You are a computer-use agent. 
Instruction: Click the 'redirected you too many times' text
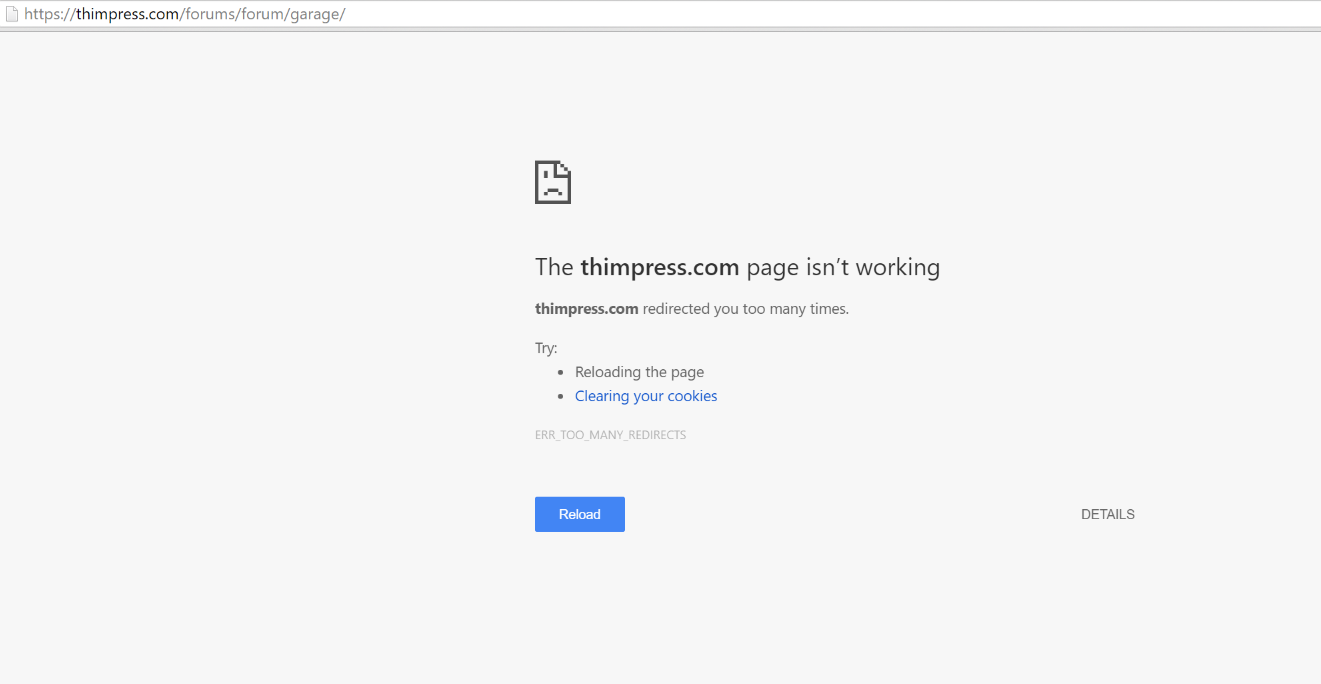[x=745, y=309]
